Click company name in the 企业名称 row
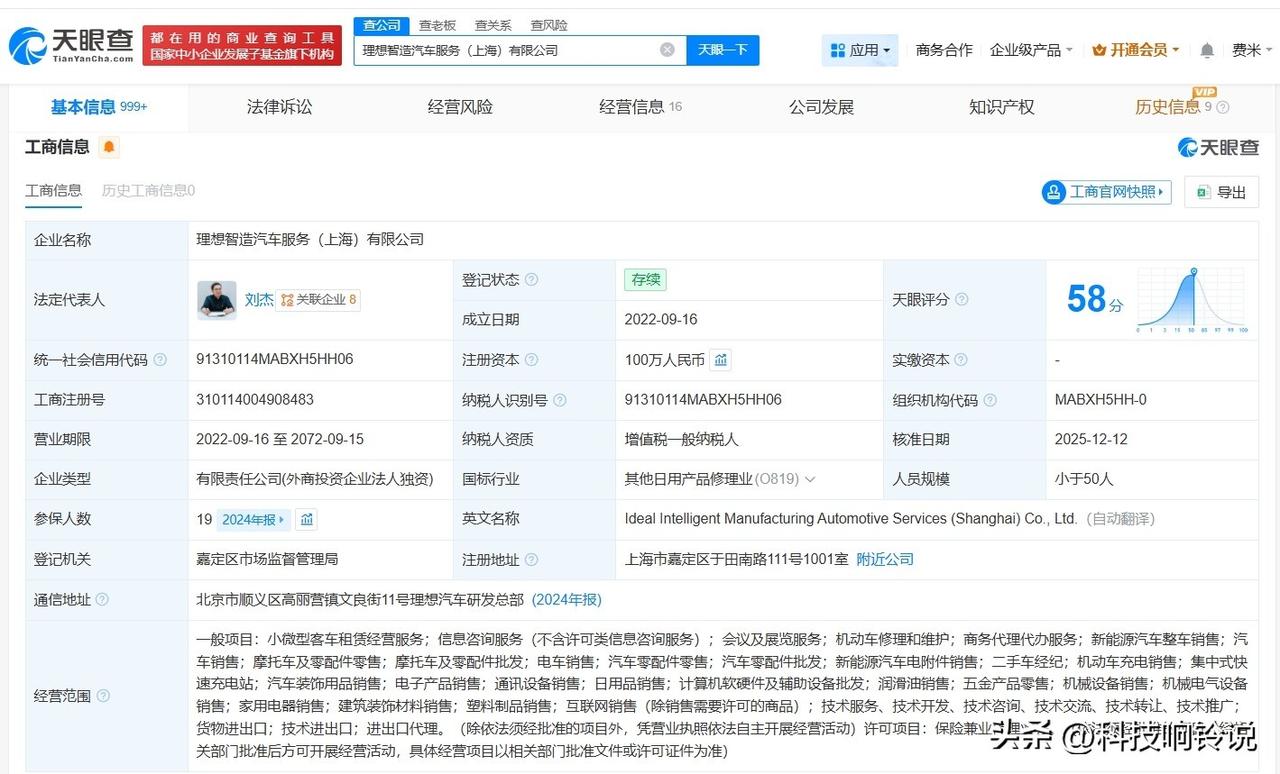The image size is (1280, 774). click(x=310, y=240)
